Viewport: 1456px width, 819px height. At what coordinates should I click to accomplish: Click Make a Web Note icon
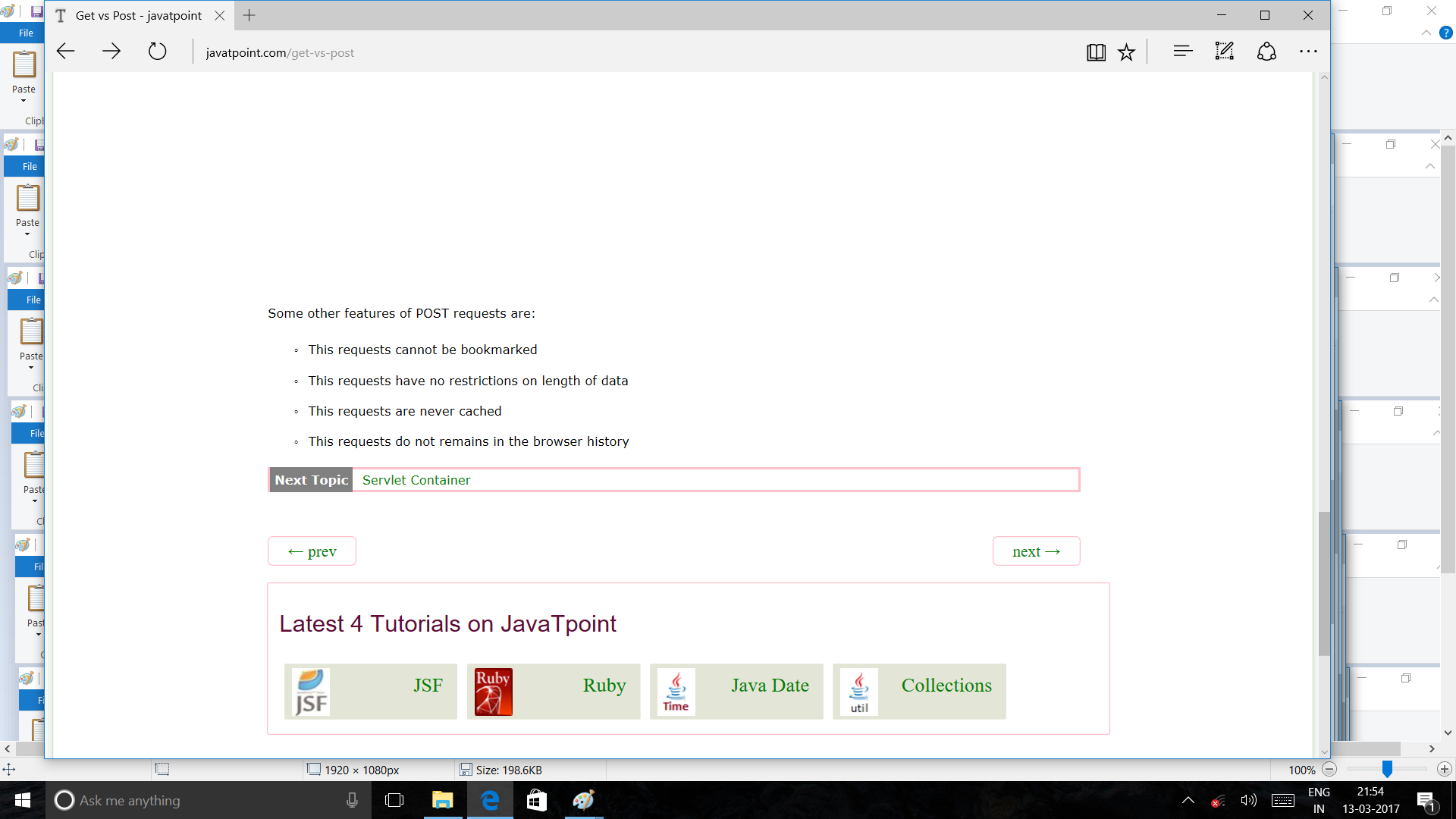coord(1224,52)
